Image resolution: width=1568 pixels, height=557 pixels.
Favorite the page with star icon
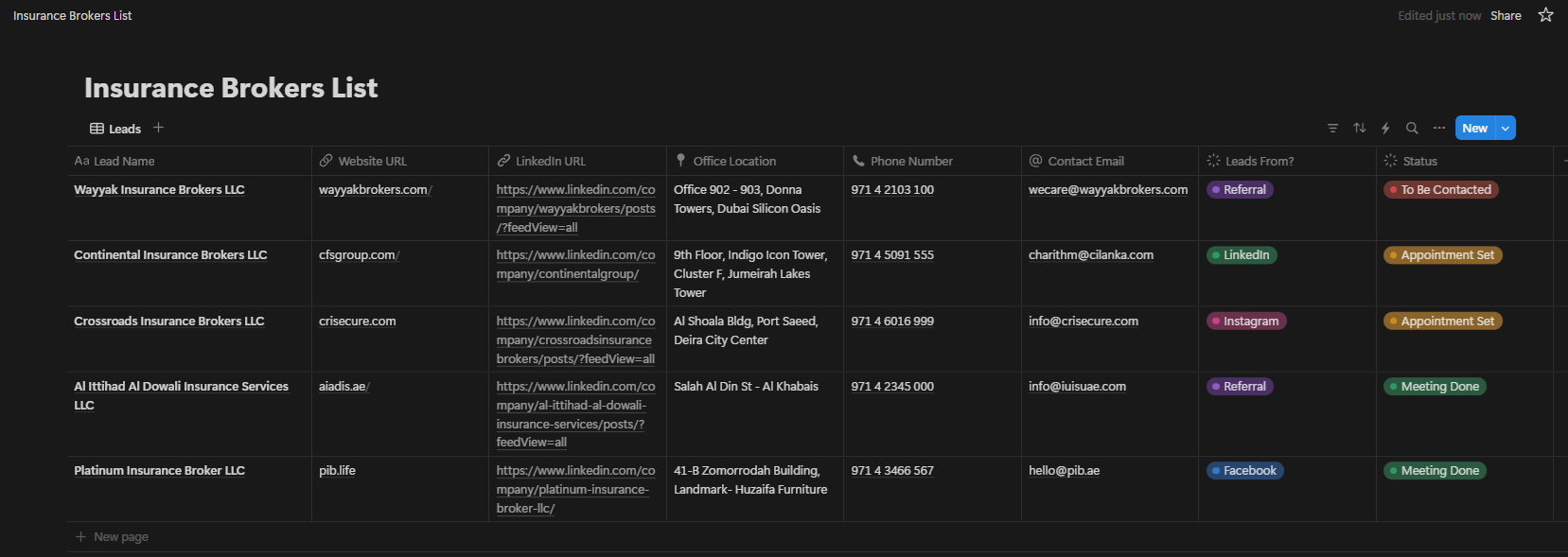click(x=1545, y=15)
